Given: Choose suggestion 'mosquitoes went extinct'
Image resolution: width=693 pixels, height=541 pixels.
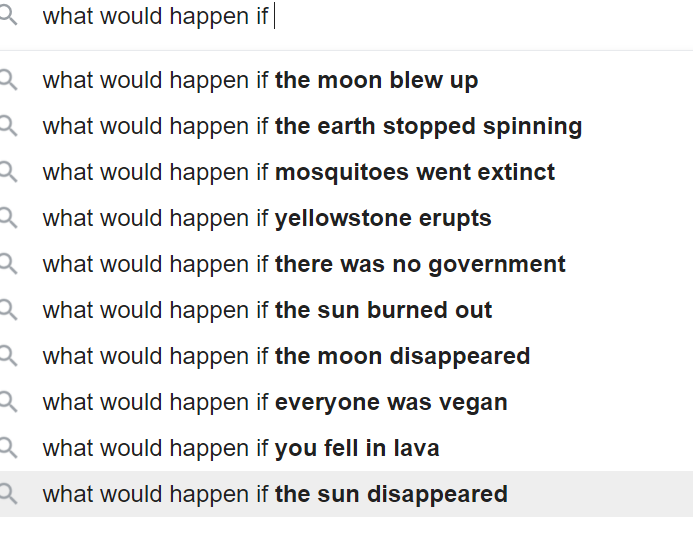Looking at the screenshot, I should pos(346,172).
